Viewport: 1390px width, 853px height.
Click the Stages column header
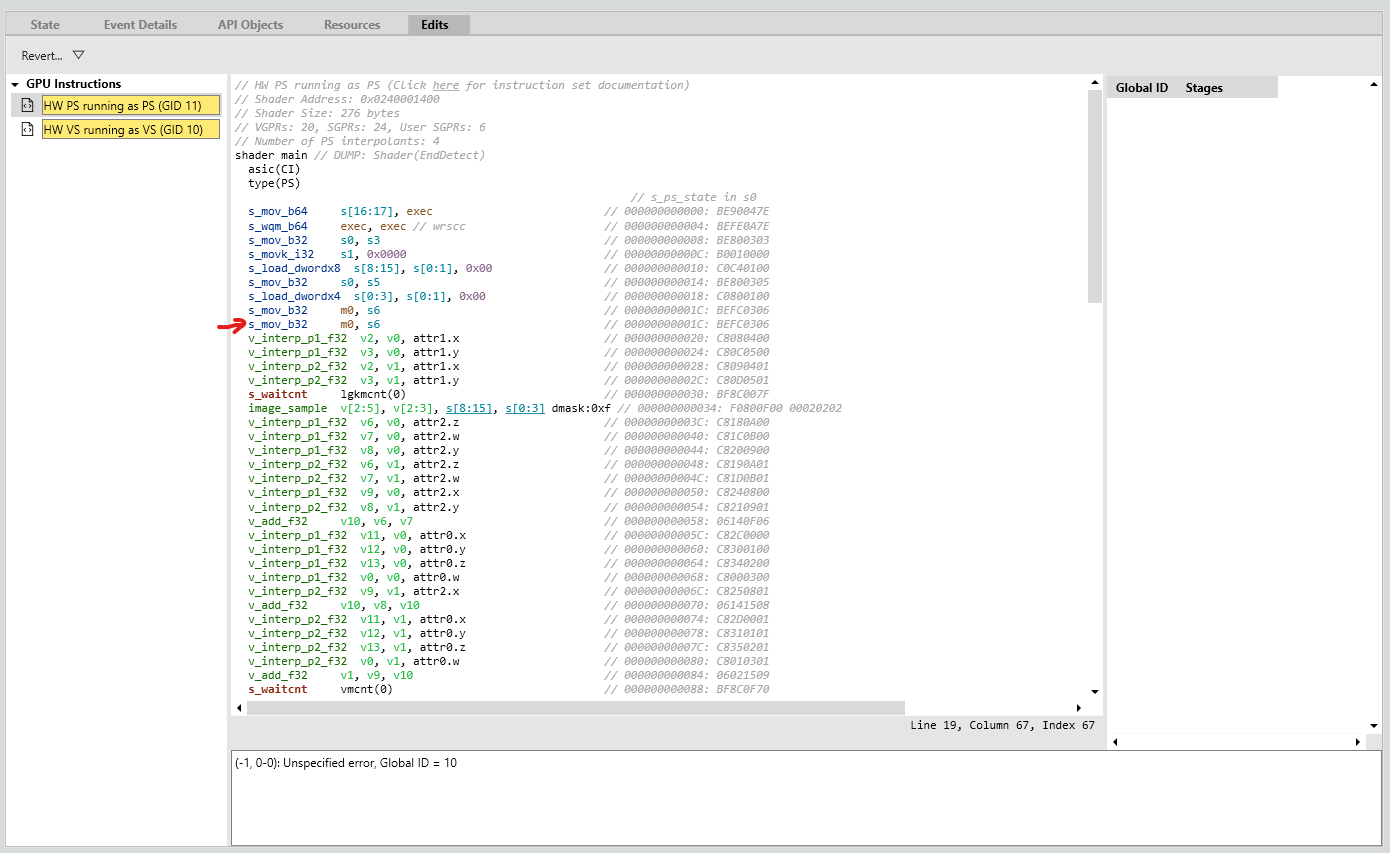1204,88
